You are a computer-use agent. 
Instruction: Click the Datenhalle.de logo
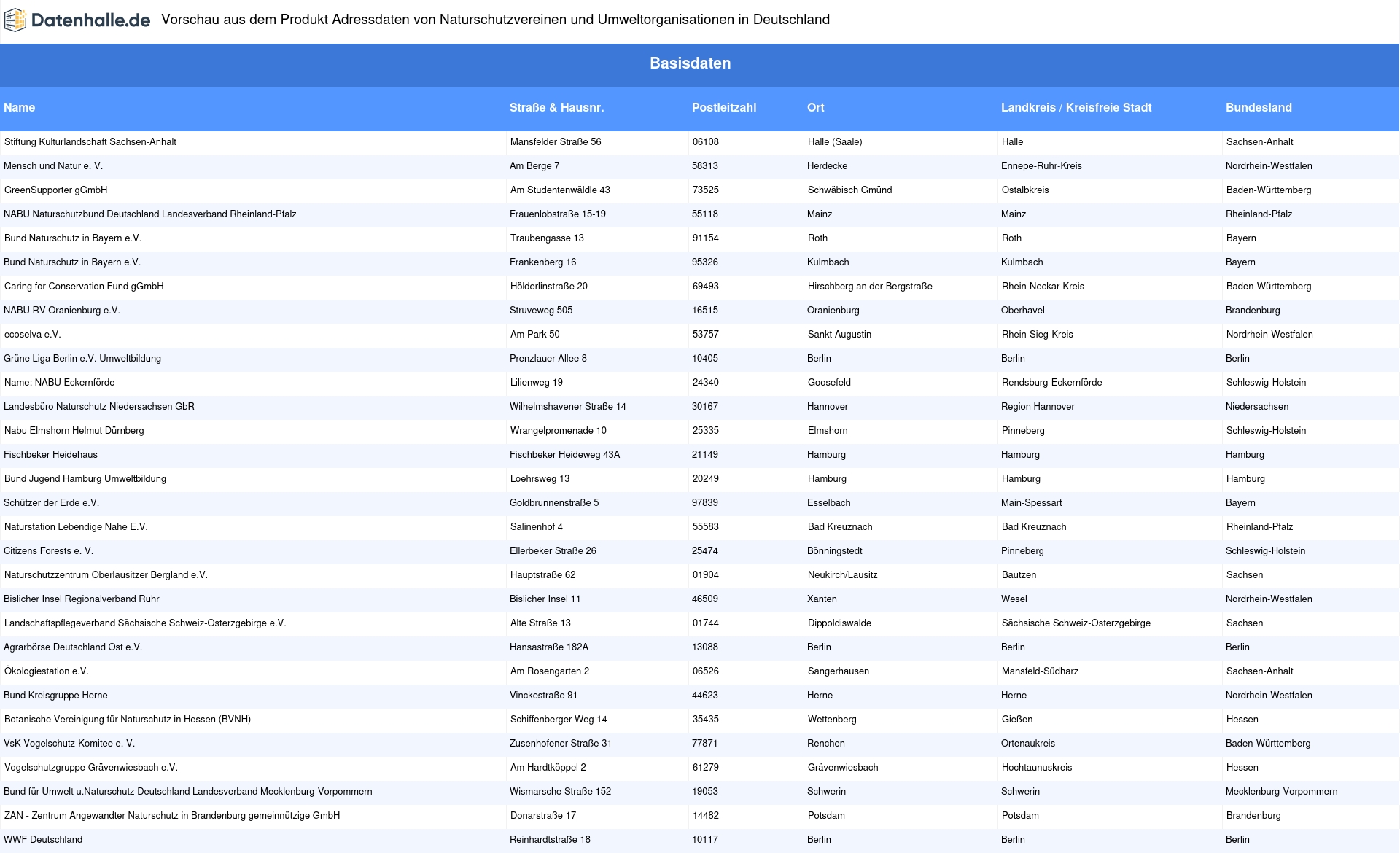pyautogui.click(x=77, y=20)
